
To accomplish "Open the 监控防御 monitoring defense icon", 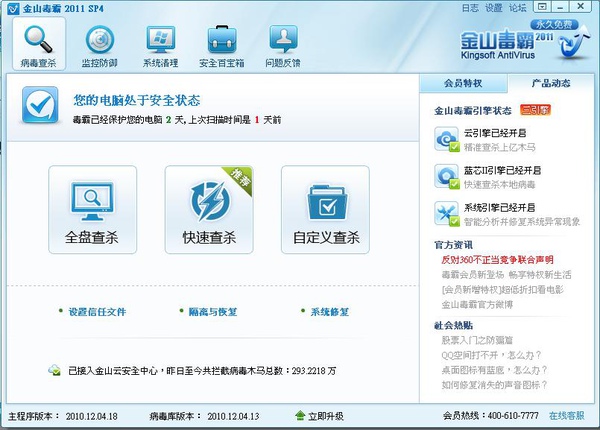I will click(99, 39).
